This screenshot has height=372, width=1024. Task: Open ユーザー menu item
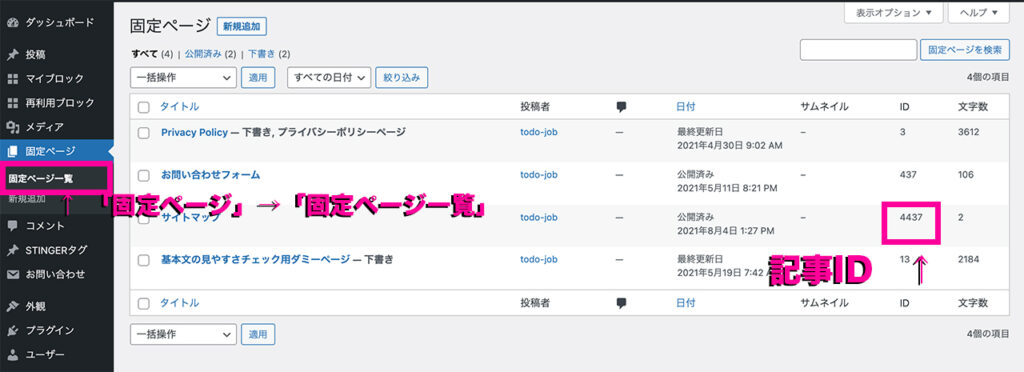tap(44, 354)
